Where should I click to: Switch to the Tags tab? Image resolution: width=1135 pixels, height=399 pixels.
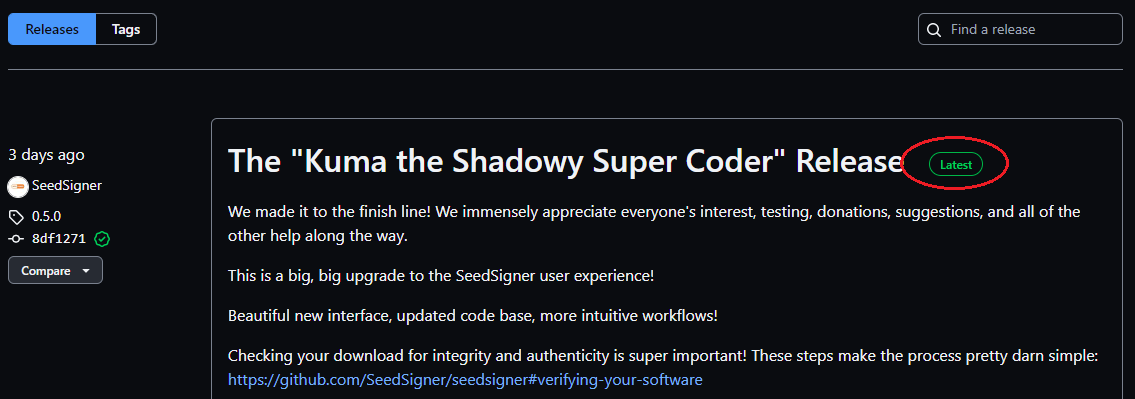(x=126, y=30)
